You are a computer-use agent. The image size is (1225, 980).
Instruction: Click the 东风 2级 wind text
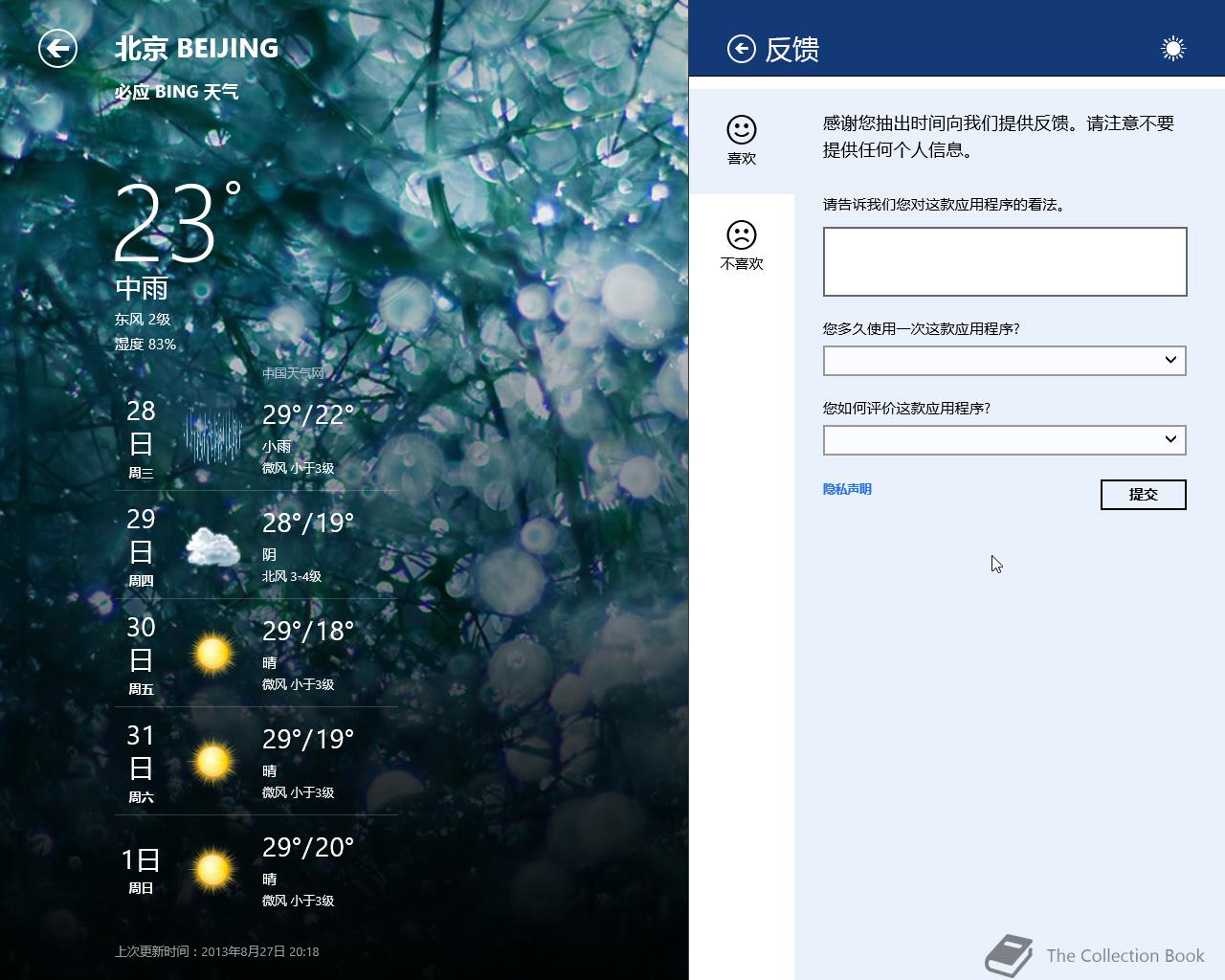143,320
